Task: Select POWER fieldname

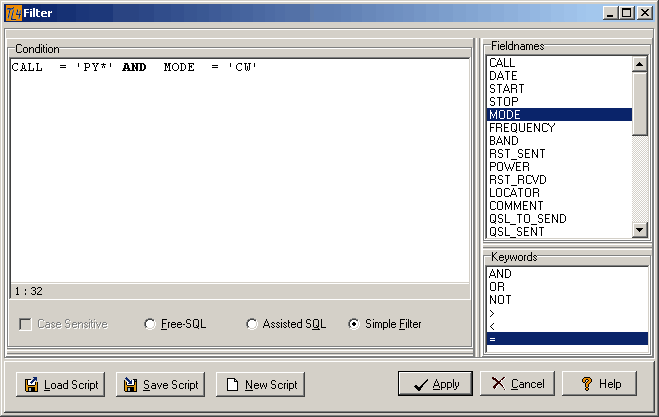Action: pos(559,167)
